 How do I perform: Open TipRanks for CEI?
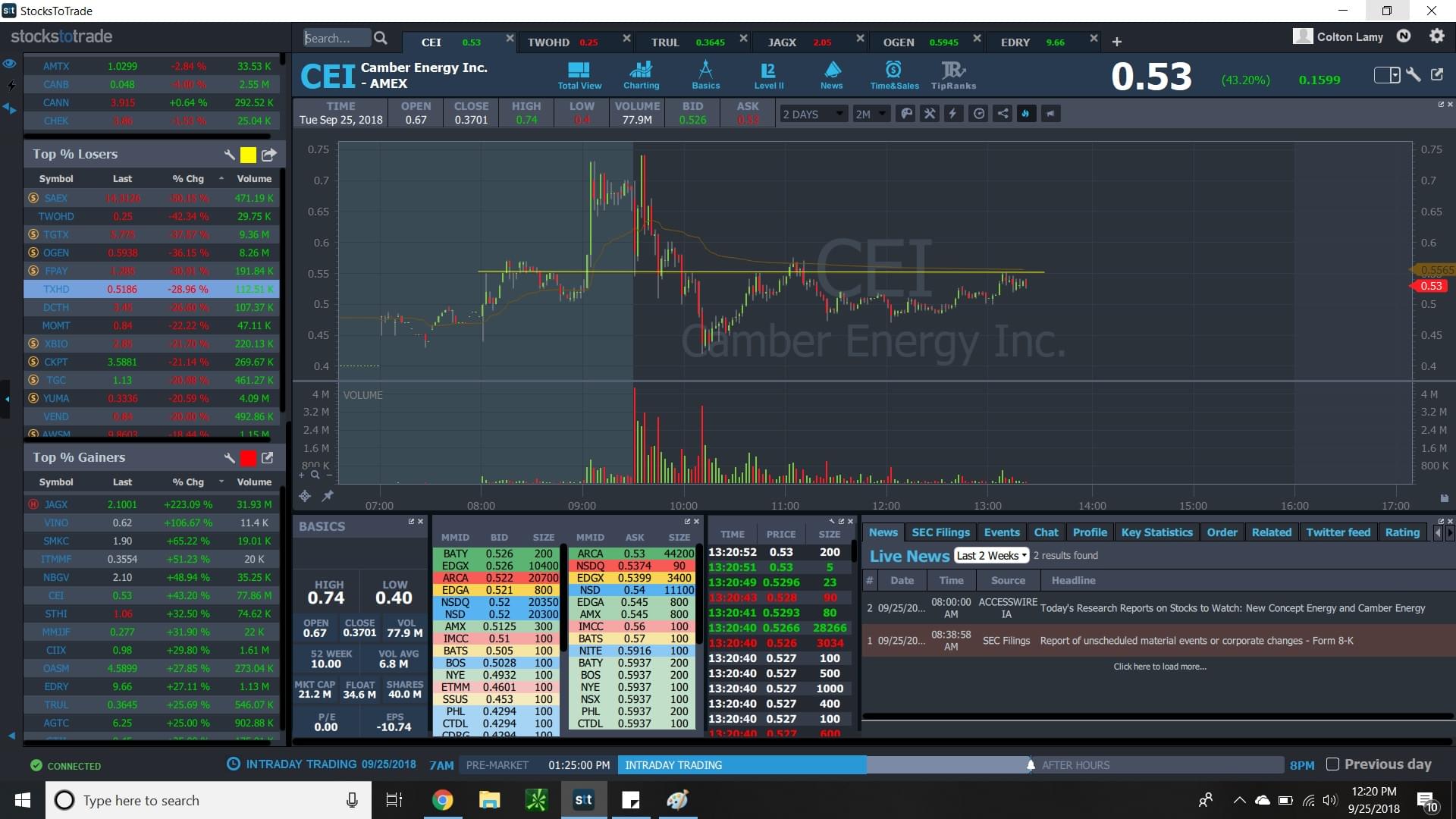coord(953,75)
